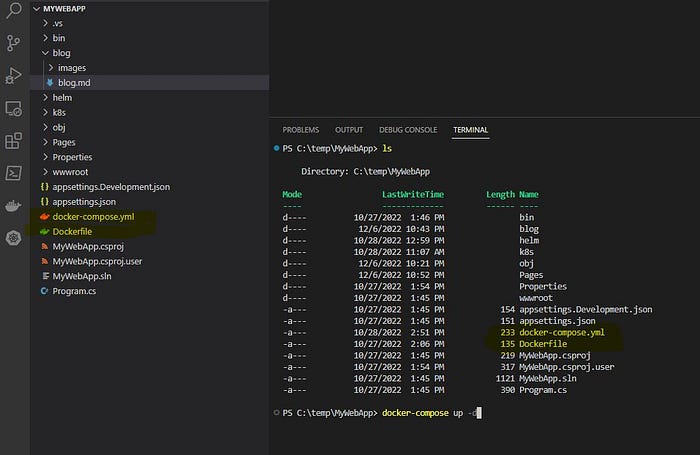The width and height of the screenshot is (700, 455).
Task: Open the Kubernetes view in the activity bar
Action: 13,238
